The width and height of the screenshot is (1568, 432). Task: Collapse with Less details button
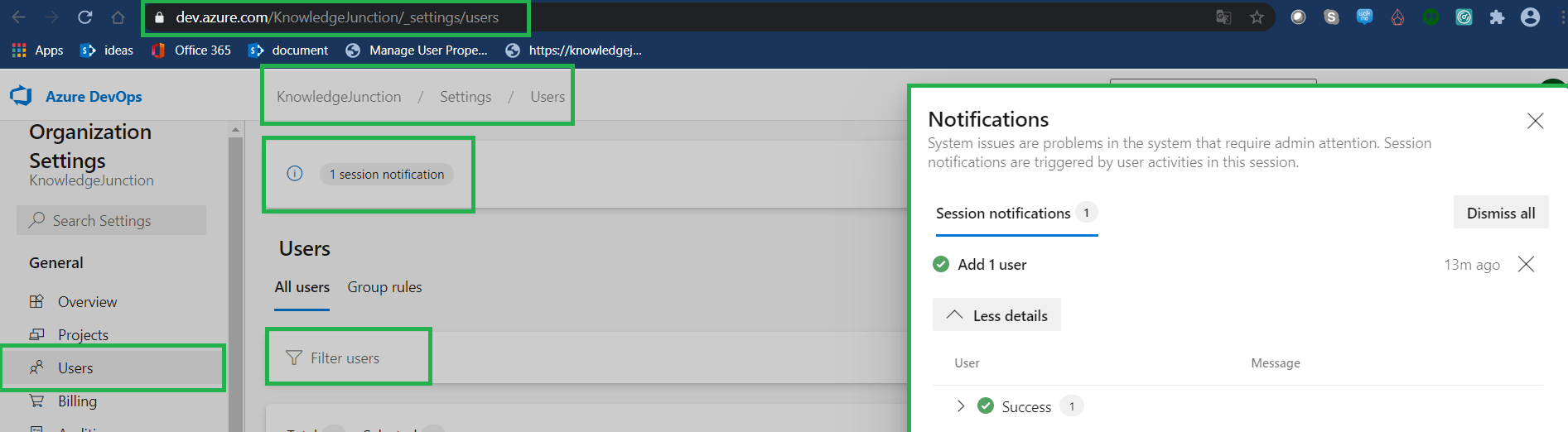[996, 315]
